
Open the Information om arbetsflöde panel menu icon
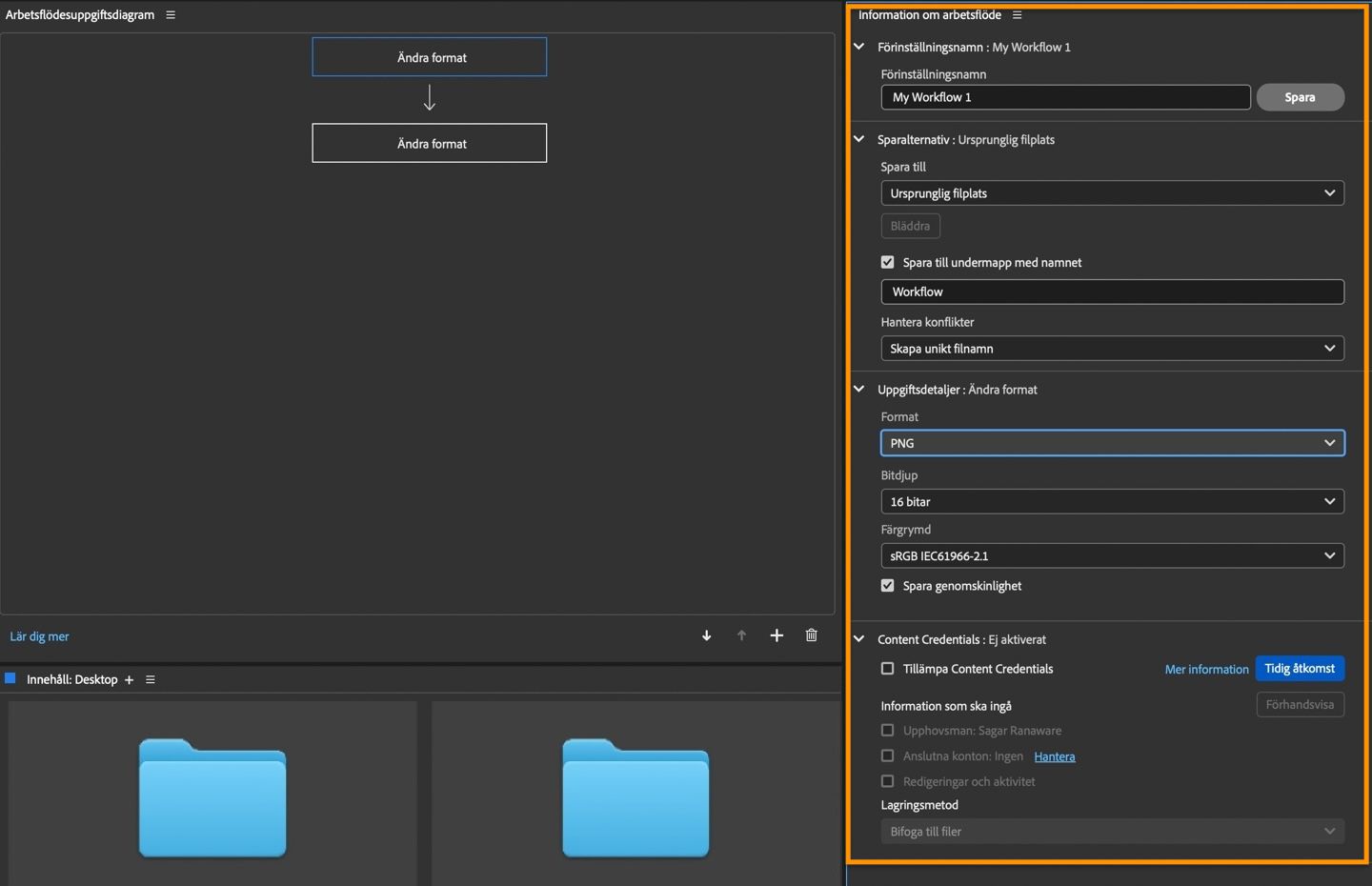(x=1017, y=15)
